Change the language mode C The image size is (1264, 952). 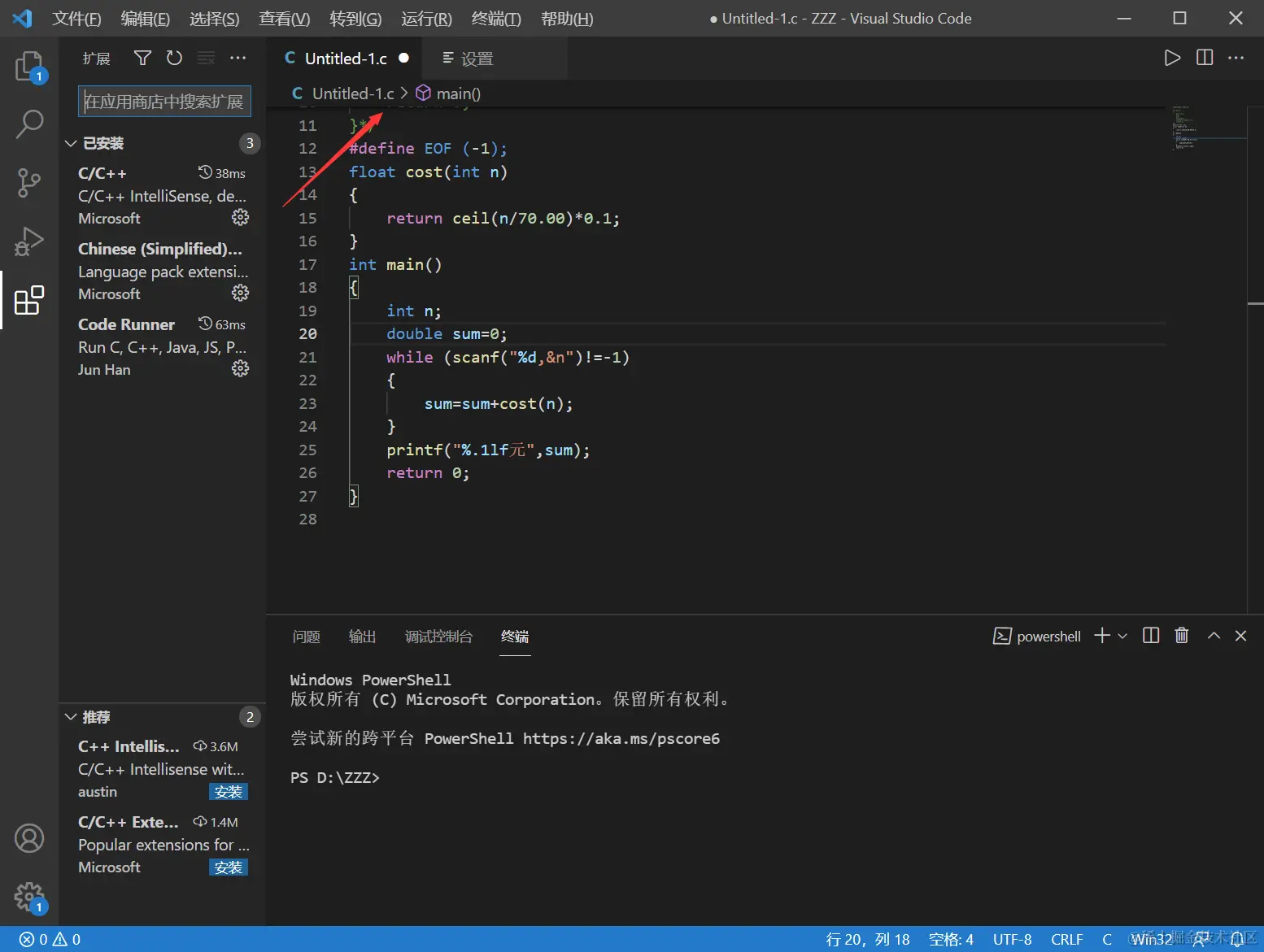click(x=1107, y=940)
